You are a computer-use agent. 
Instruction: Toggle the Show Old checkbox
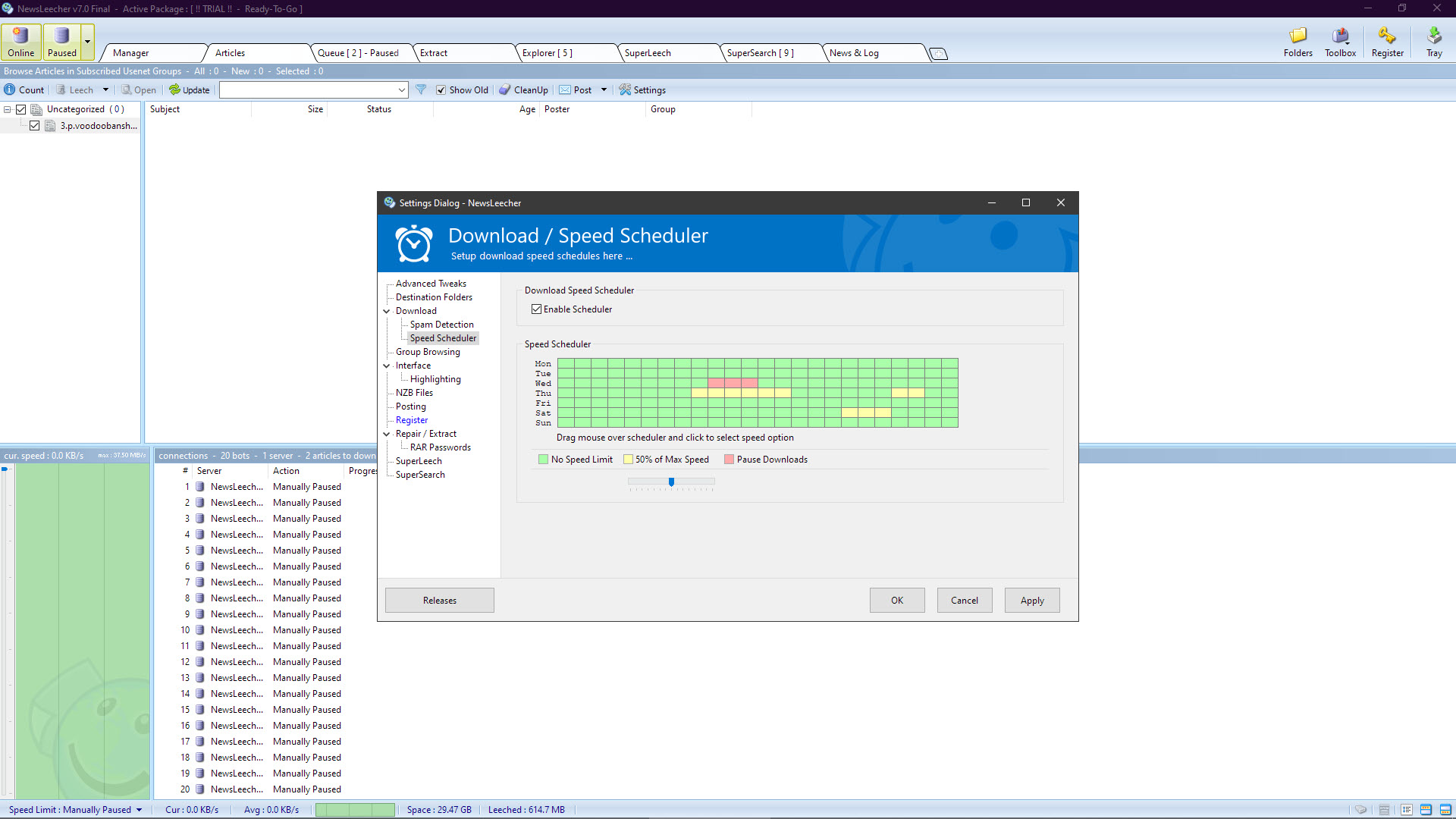pos(441,89)
